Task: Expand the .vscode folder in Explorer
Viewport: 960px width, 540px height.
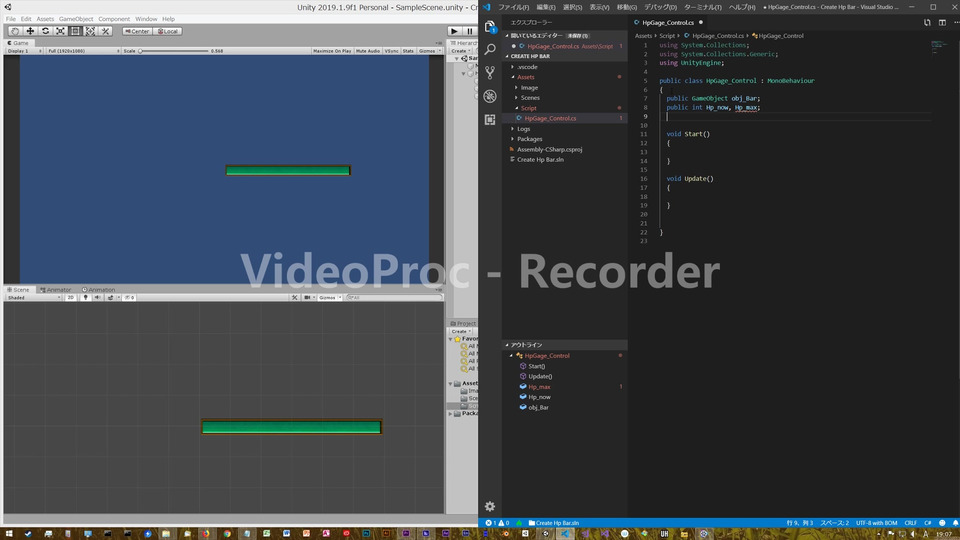Action: pos(527,67)
